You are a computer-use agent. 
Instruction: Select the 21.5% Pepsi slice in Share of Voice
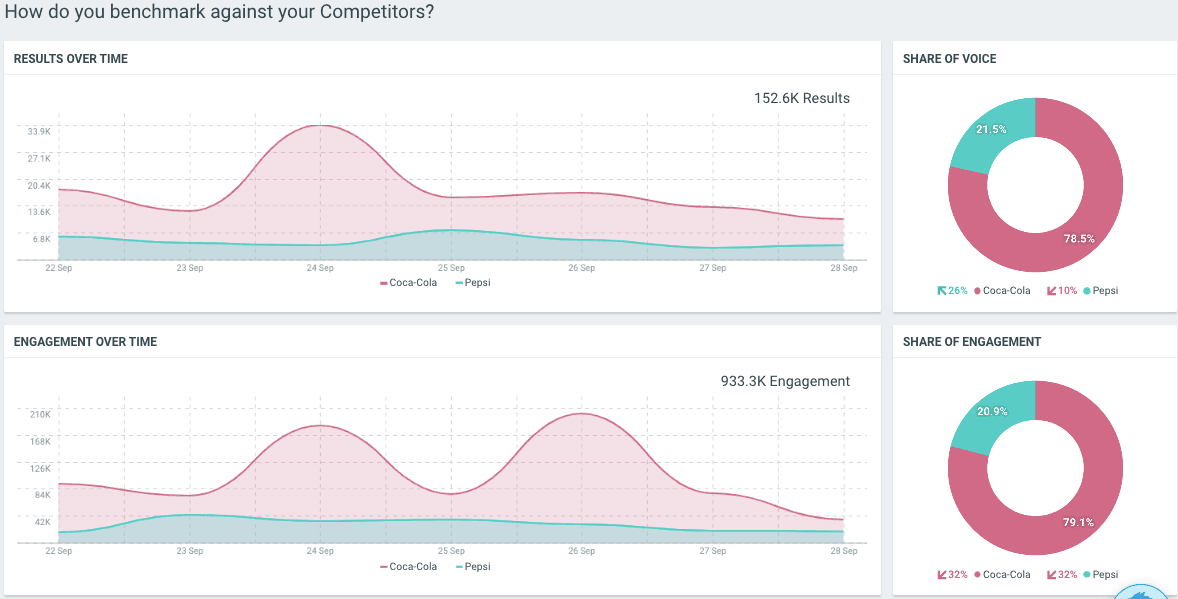(992, 131)
